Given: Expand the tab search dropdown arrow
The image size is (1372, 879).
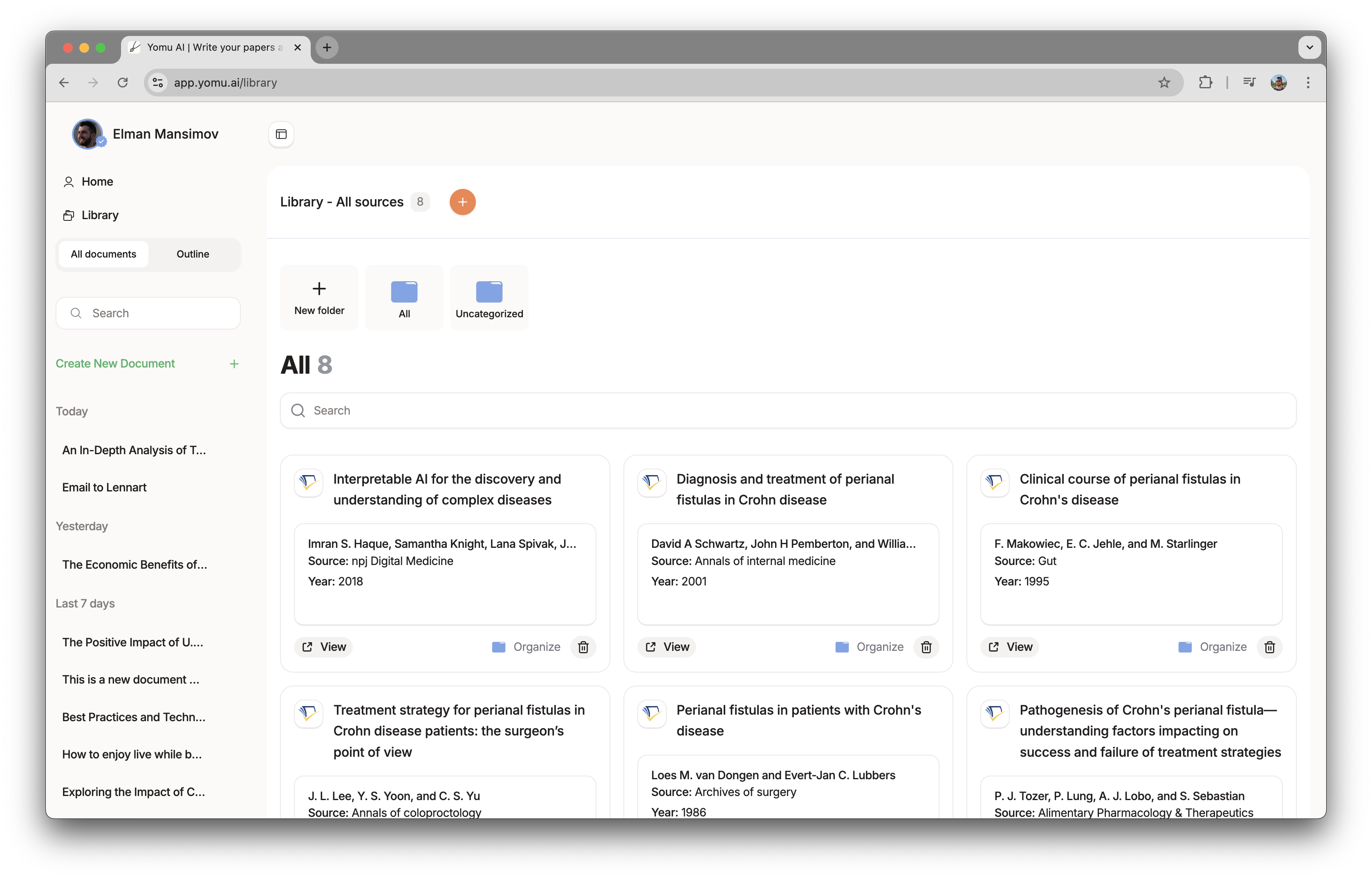Looking at the screenshot, I should [1309, 47].
